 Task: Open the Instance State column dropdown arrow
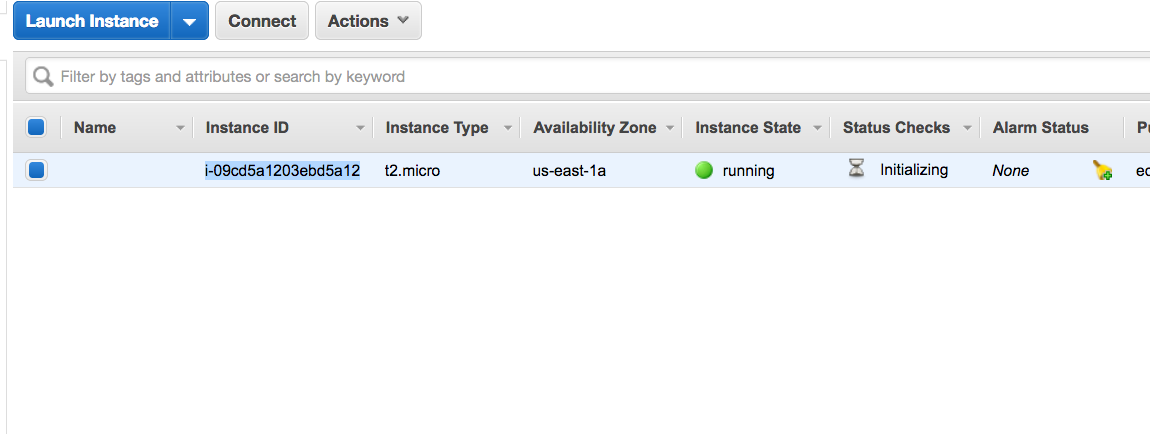[x=818, y=128]
